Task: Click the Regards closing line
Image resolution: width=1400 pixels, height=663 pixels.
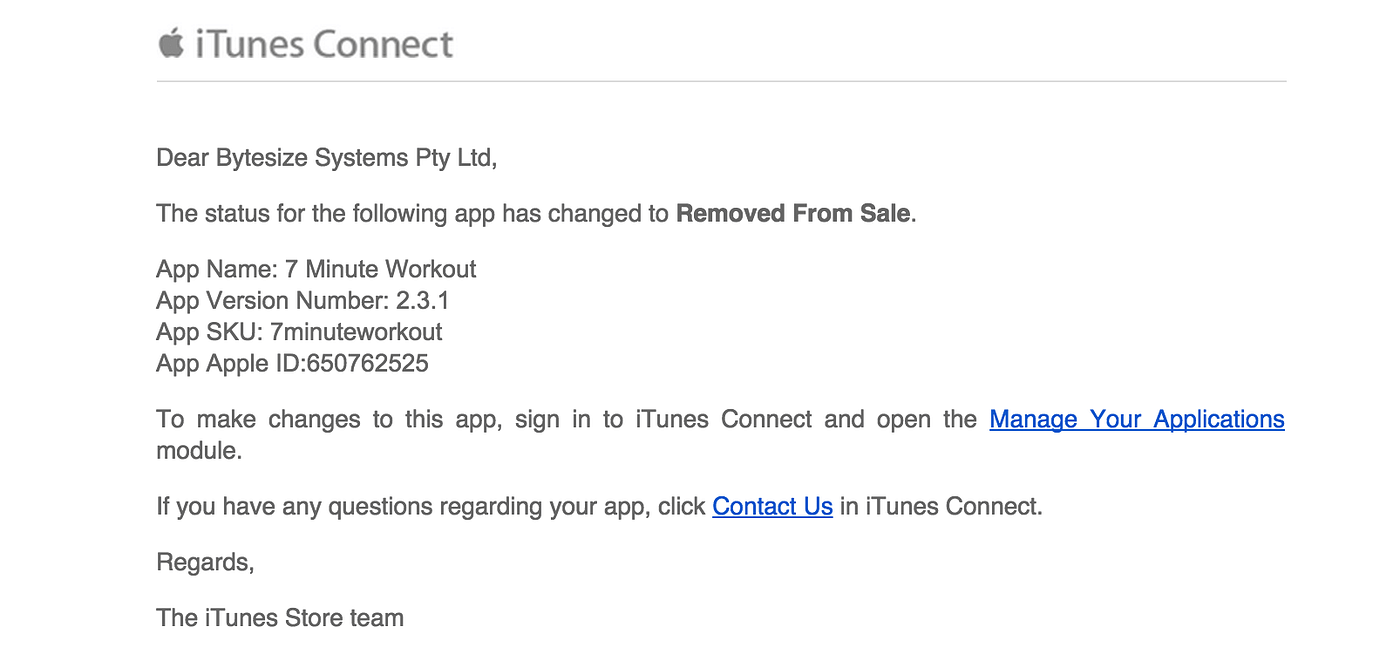Action: point(205,563)
